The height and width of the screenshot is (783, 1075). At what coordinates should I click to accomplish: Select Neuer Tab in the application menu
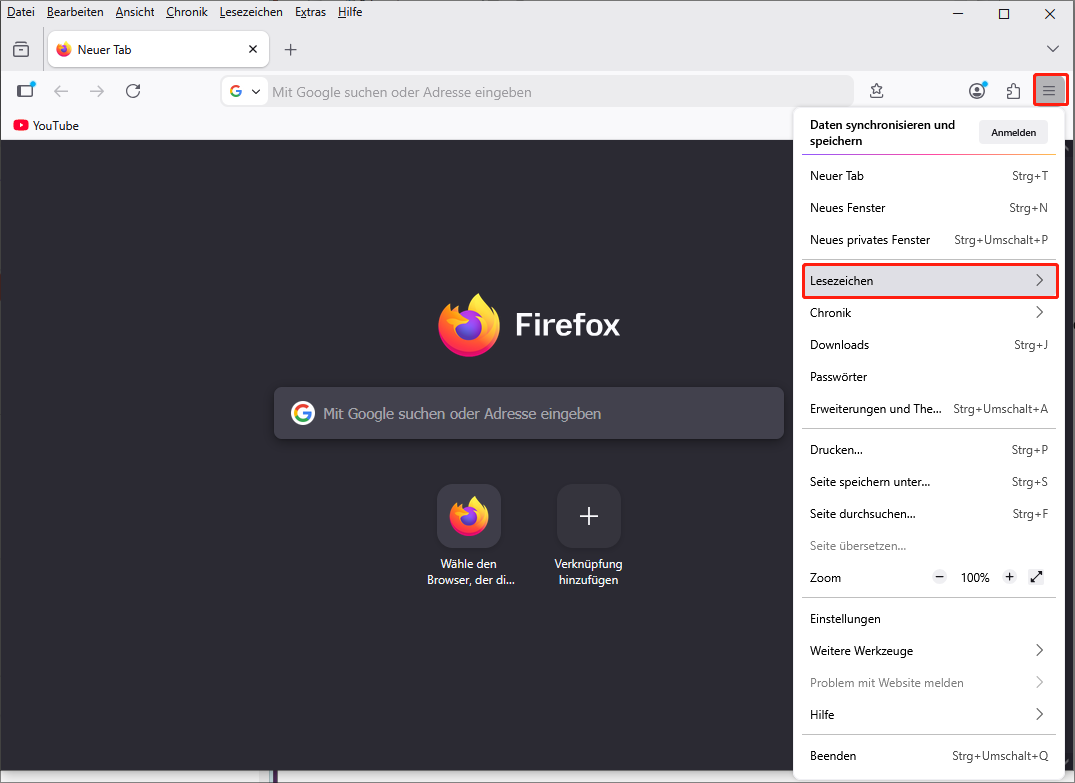tap(929, 176)
